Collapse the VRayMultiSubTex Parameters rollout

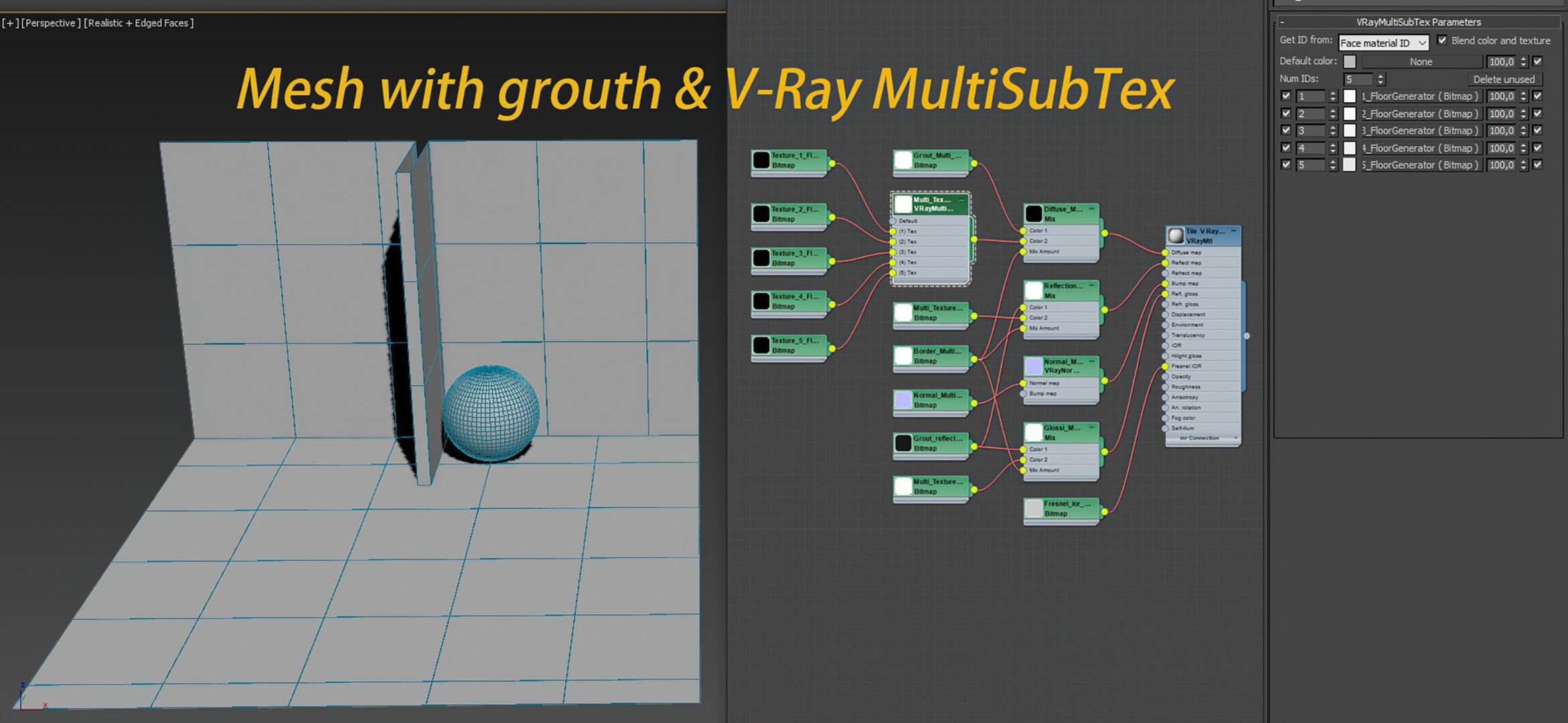[x=1282, y=22]
